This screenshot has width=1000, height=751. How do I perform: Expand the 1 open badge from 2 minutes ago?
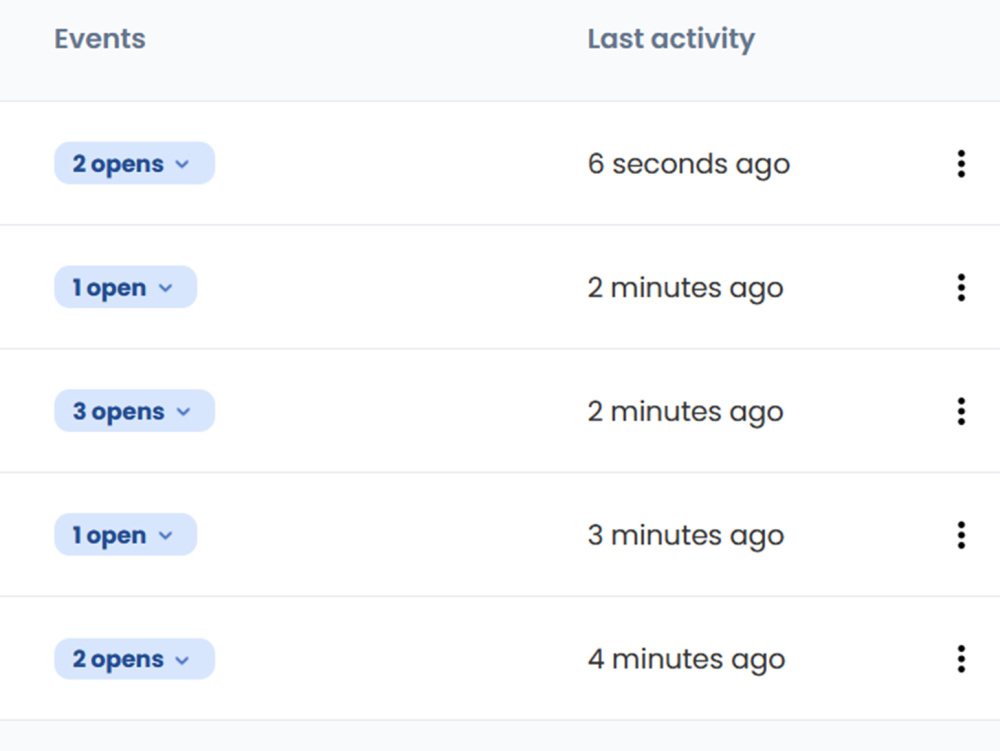tap(126, 287)
